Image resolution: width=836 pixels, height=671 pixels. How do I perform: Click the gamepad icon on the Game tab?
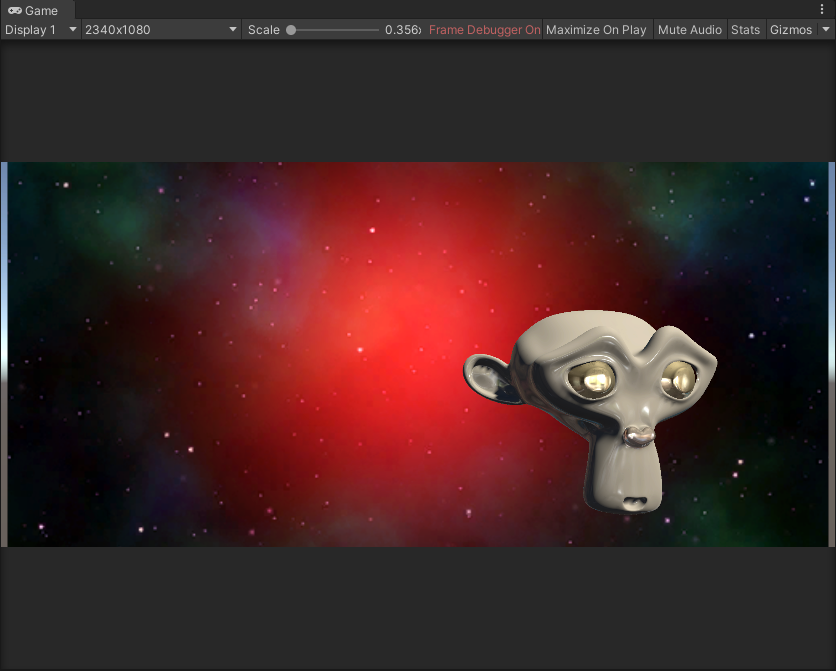[15, 10]
